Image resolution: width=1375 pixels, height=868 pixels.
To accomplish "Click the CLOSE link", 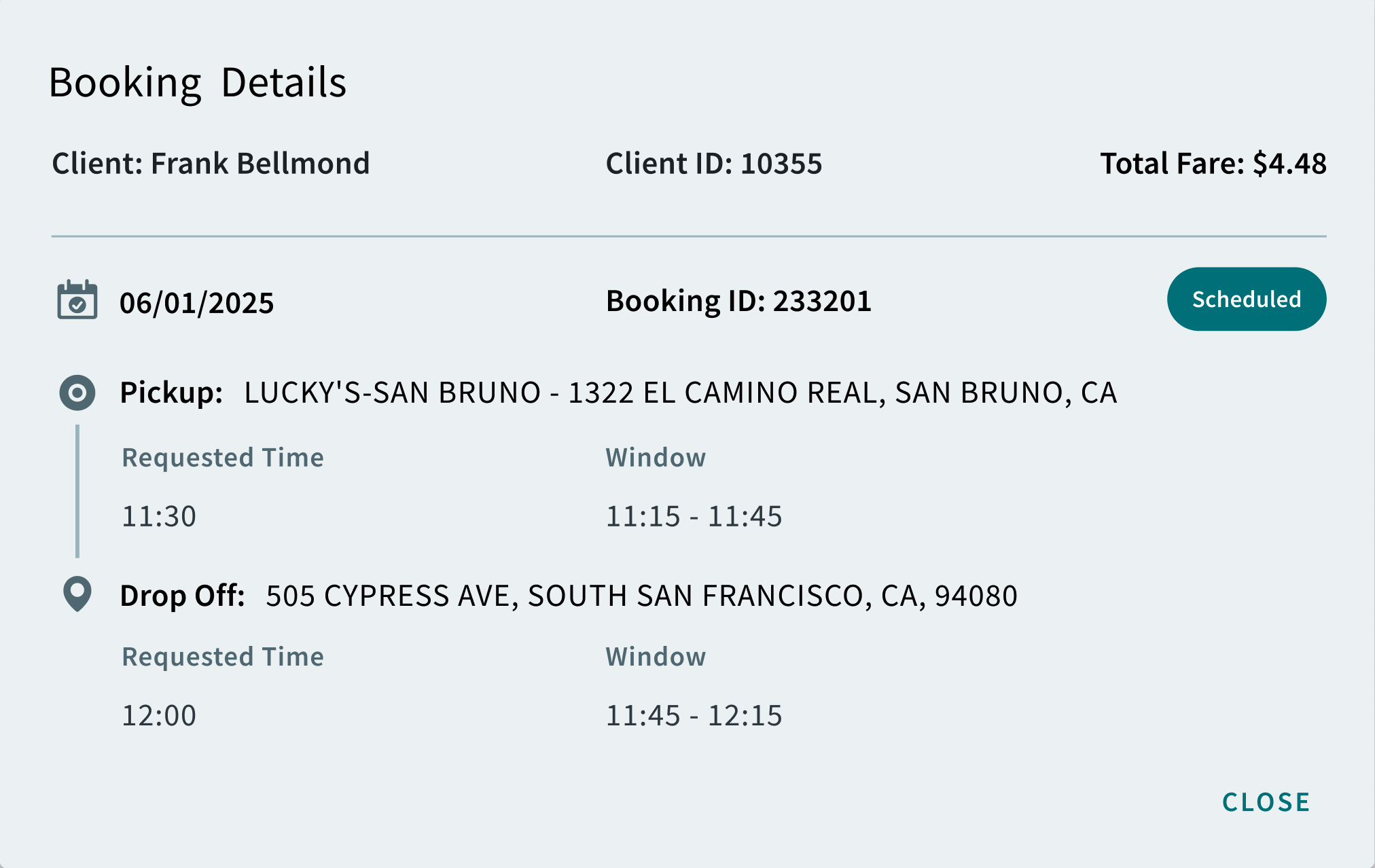I will pyautogui.click(x=1266, y=802).
